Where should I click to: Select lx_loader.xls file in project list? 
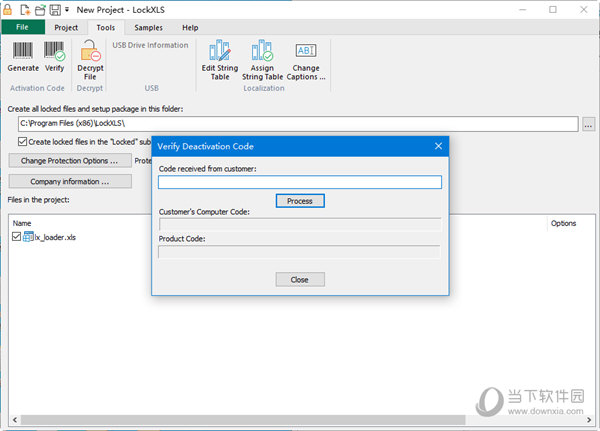(55, 237)
